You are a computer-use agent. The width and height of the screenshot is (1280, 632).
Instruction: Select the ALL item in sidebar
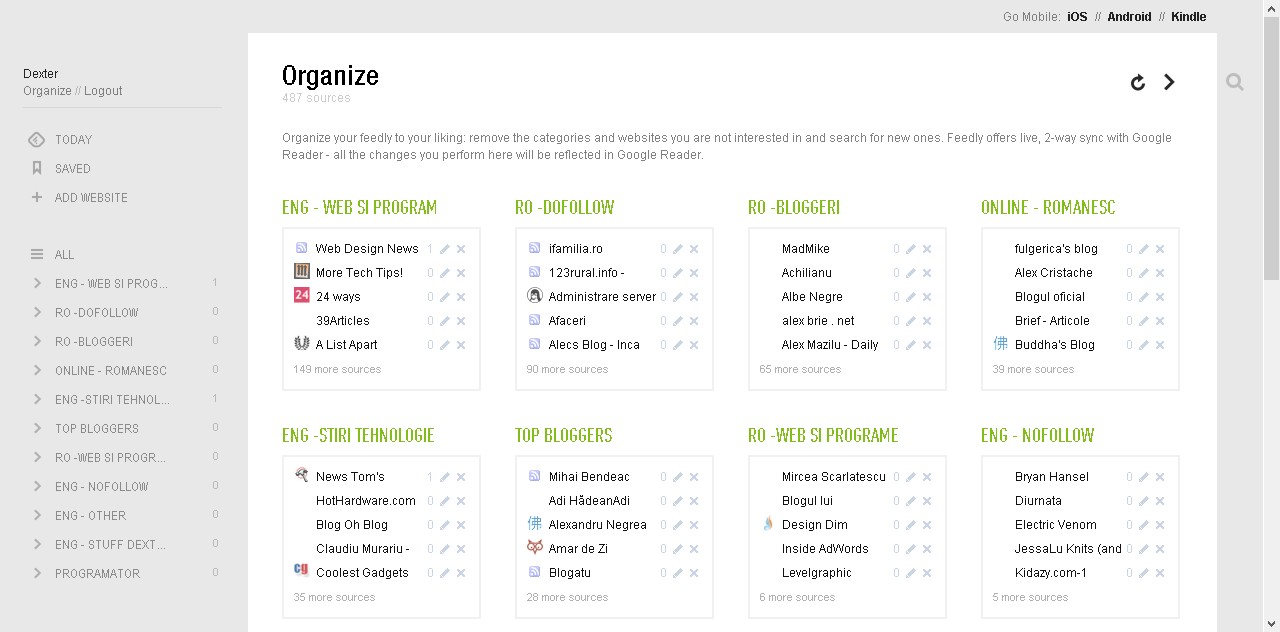[x=65, y=254]
